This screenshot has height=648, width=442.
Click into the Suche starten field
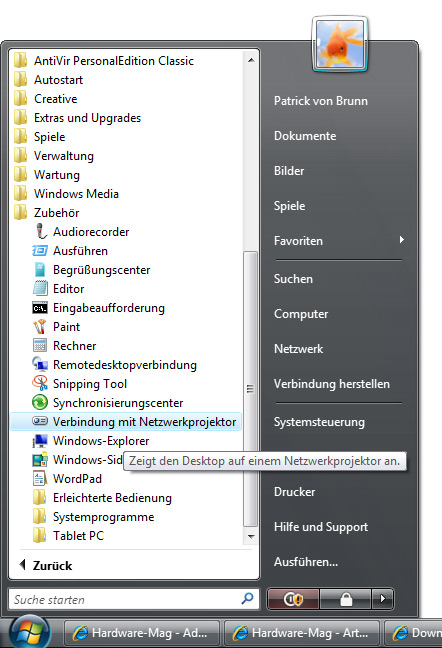[x=134, y=599]
